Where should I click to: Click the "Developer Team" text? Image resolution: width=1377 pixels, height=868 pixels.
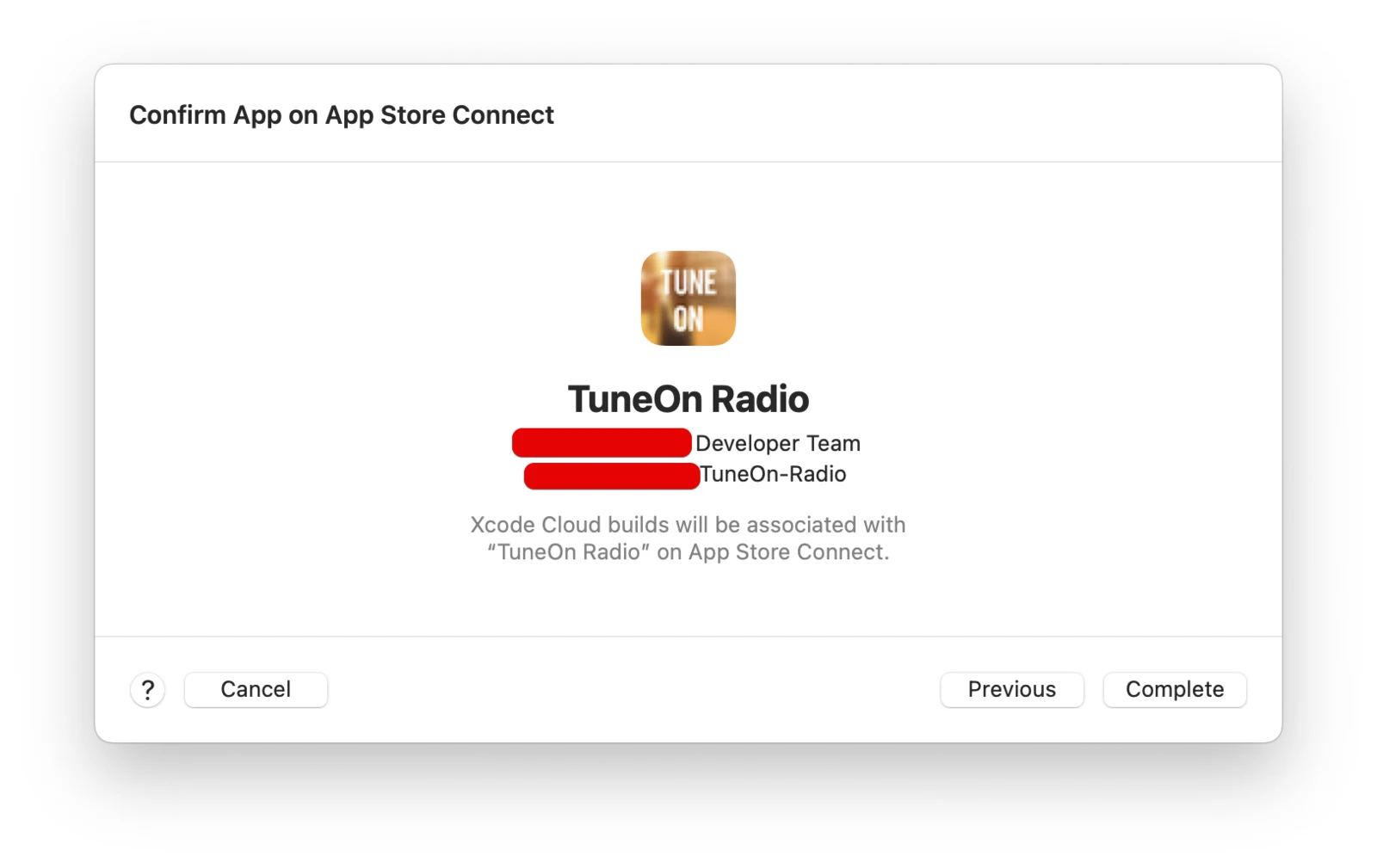[778, 443]
